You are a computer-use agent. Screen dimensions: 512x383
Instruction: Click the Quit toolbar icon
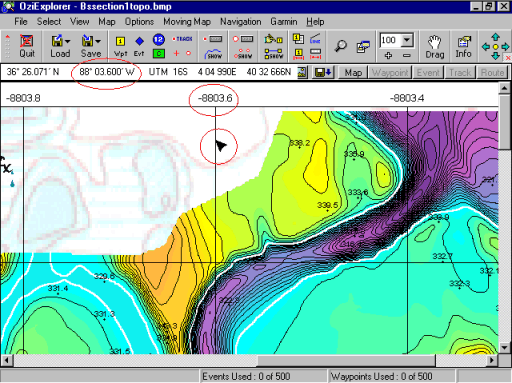click(x=27, y=46)
